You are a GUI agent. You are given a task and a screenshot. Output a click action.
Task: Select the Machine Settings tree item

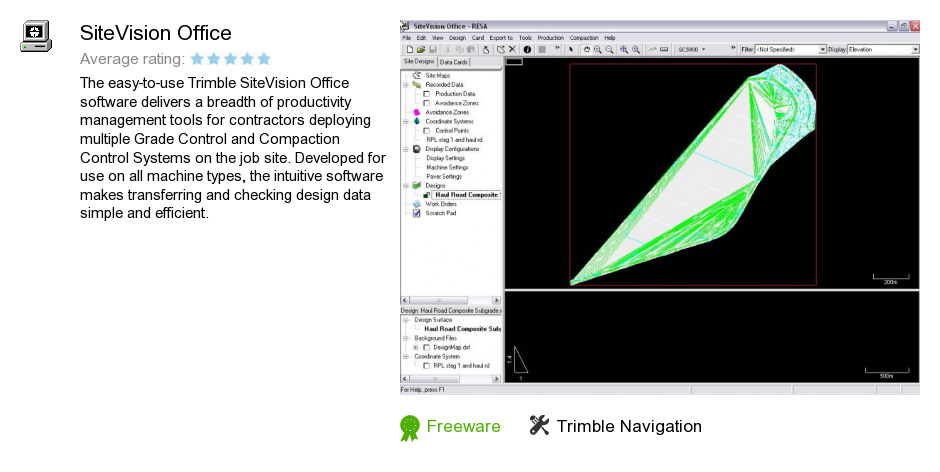click(x=447, y=167)
